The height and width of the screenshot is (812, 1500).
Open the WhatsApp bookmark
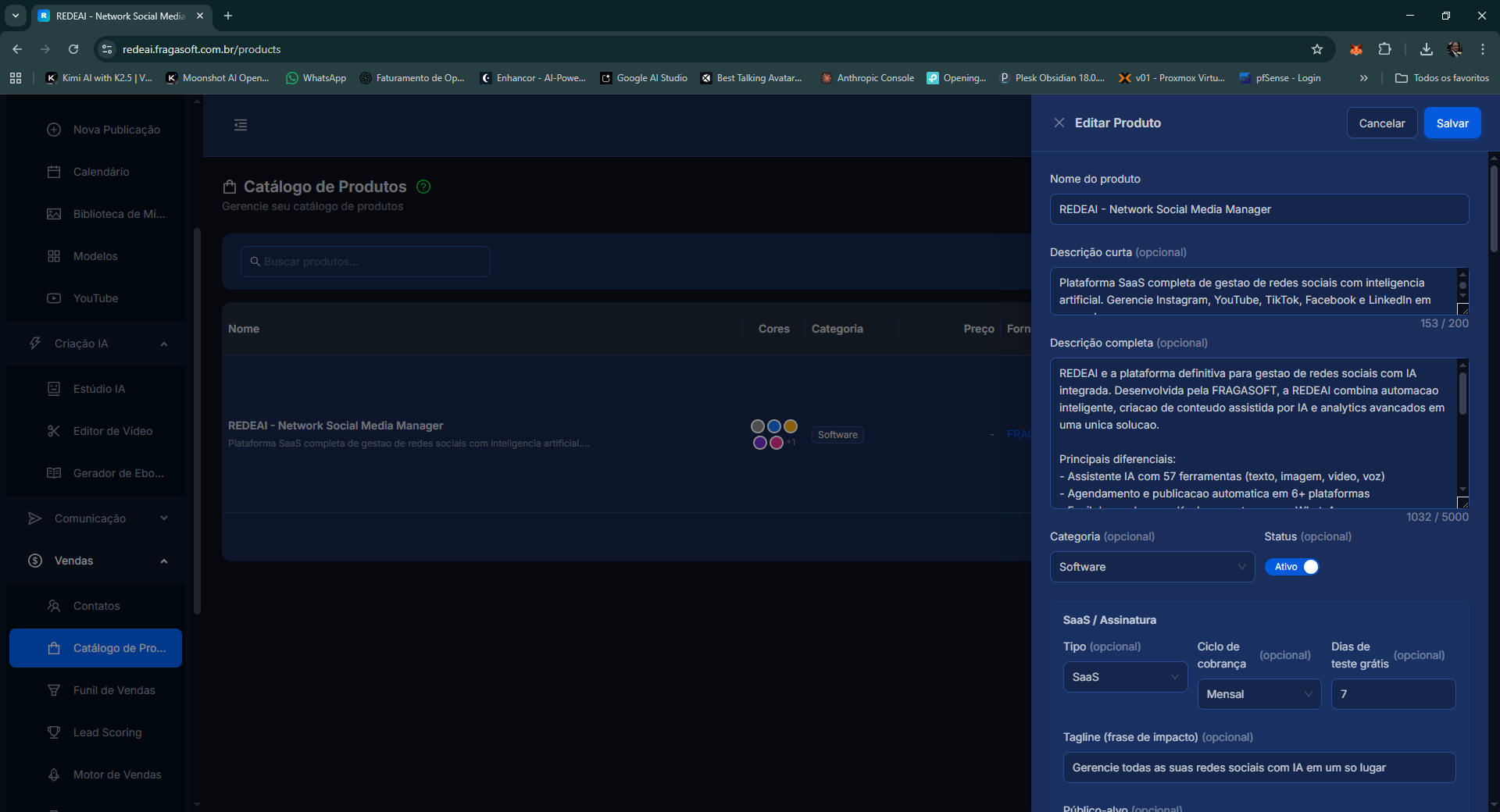click(x=316, y=78)
